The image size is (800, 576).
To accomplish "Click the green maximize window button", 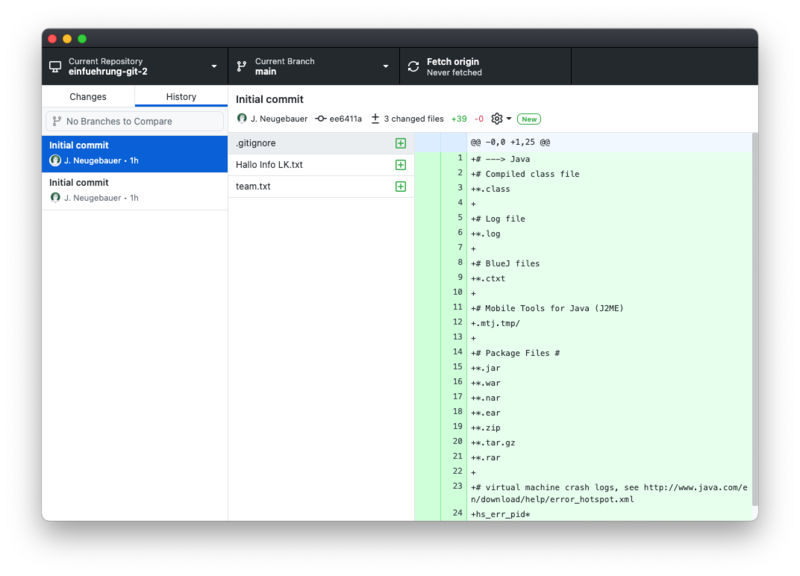I will pyautogui.click(x=82, y=39).
